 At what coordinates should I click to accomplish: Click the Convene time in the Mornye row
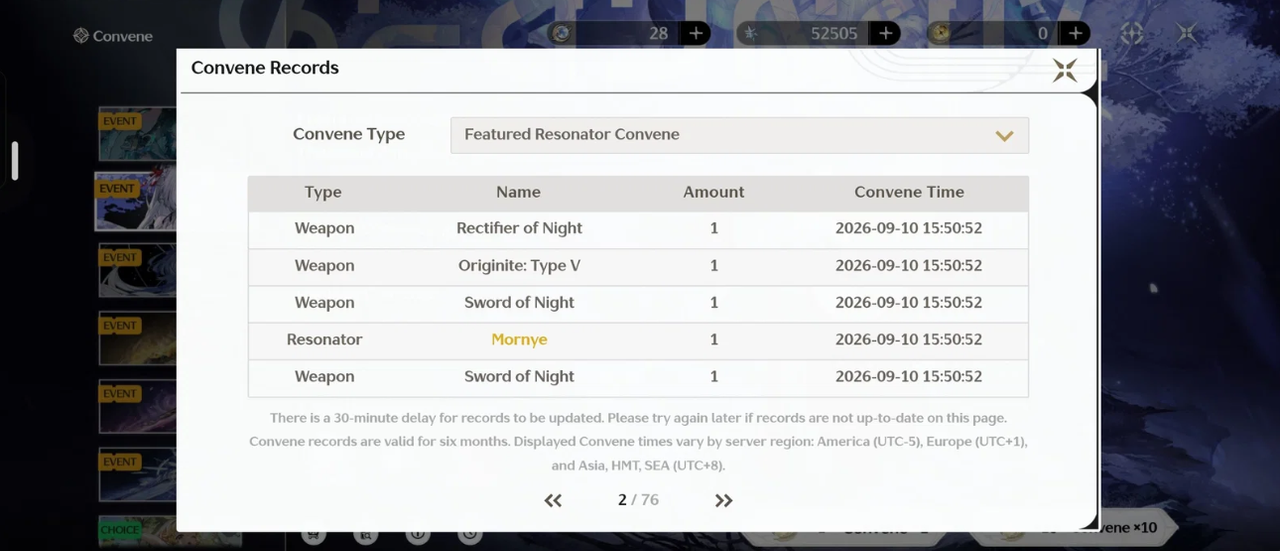click(x=909, y=340)
